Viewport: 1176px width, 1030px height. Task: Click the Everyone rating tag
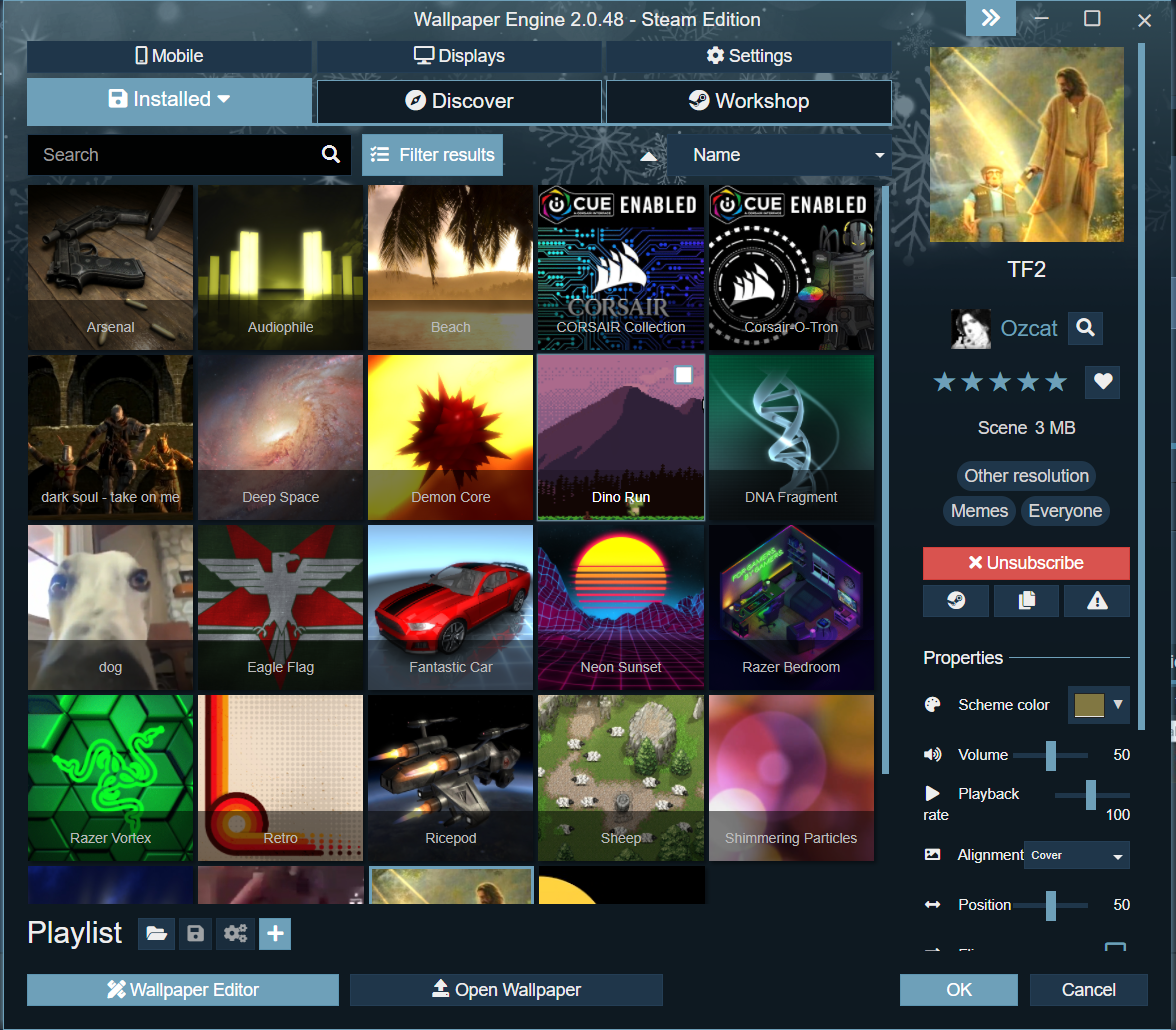tap(1065, 511)
